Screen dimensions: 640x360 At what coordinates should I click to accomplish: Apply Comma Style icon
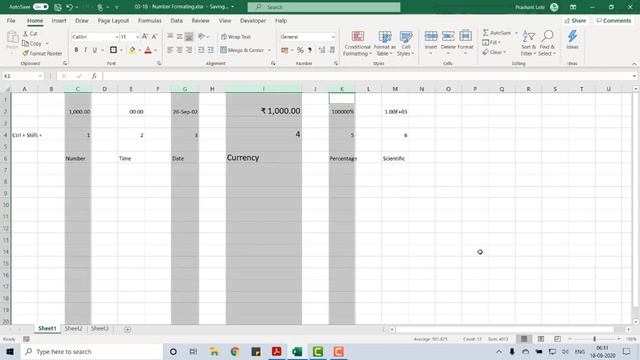pyautogui.click(x=310, y=50)
